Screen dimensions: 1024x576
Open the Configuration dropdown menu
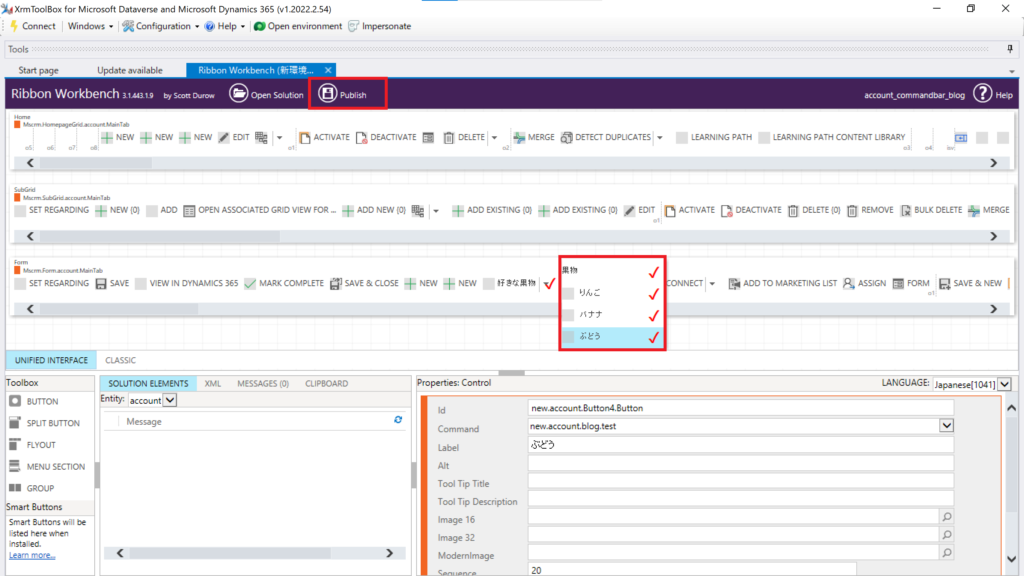(161, 26)
